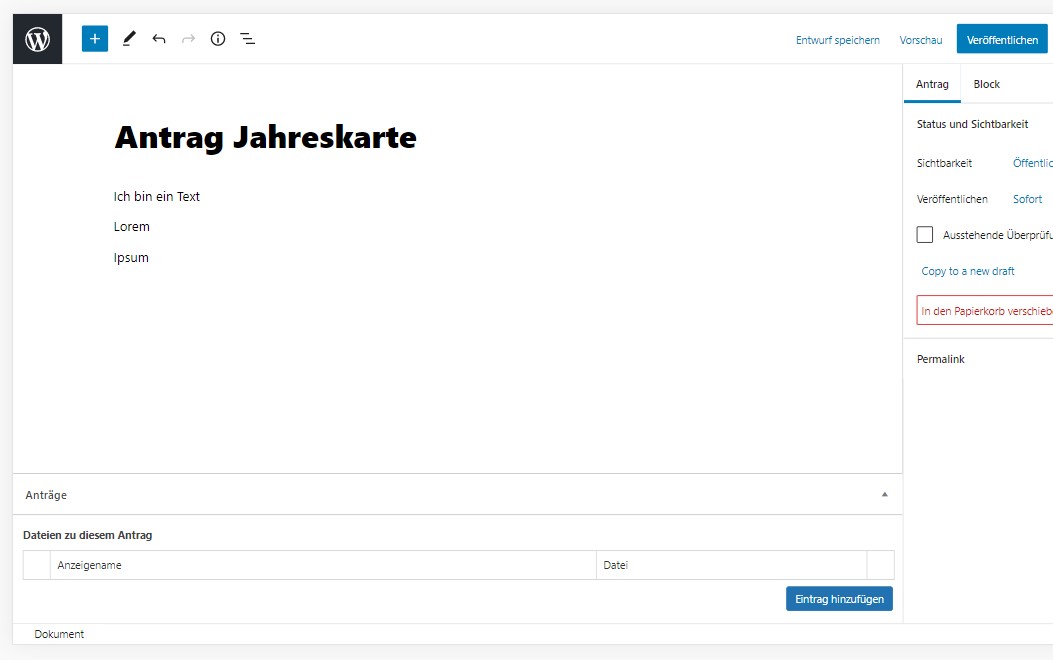The height and width of the screenshot is (660, 1053).
Task: Select the pencil edit tool
Action: [128, 39]
